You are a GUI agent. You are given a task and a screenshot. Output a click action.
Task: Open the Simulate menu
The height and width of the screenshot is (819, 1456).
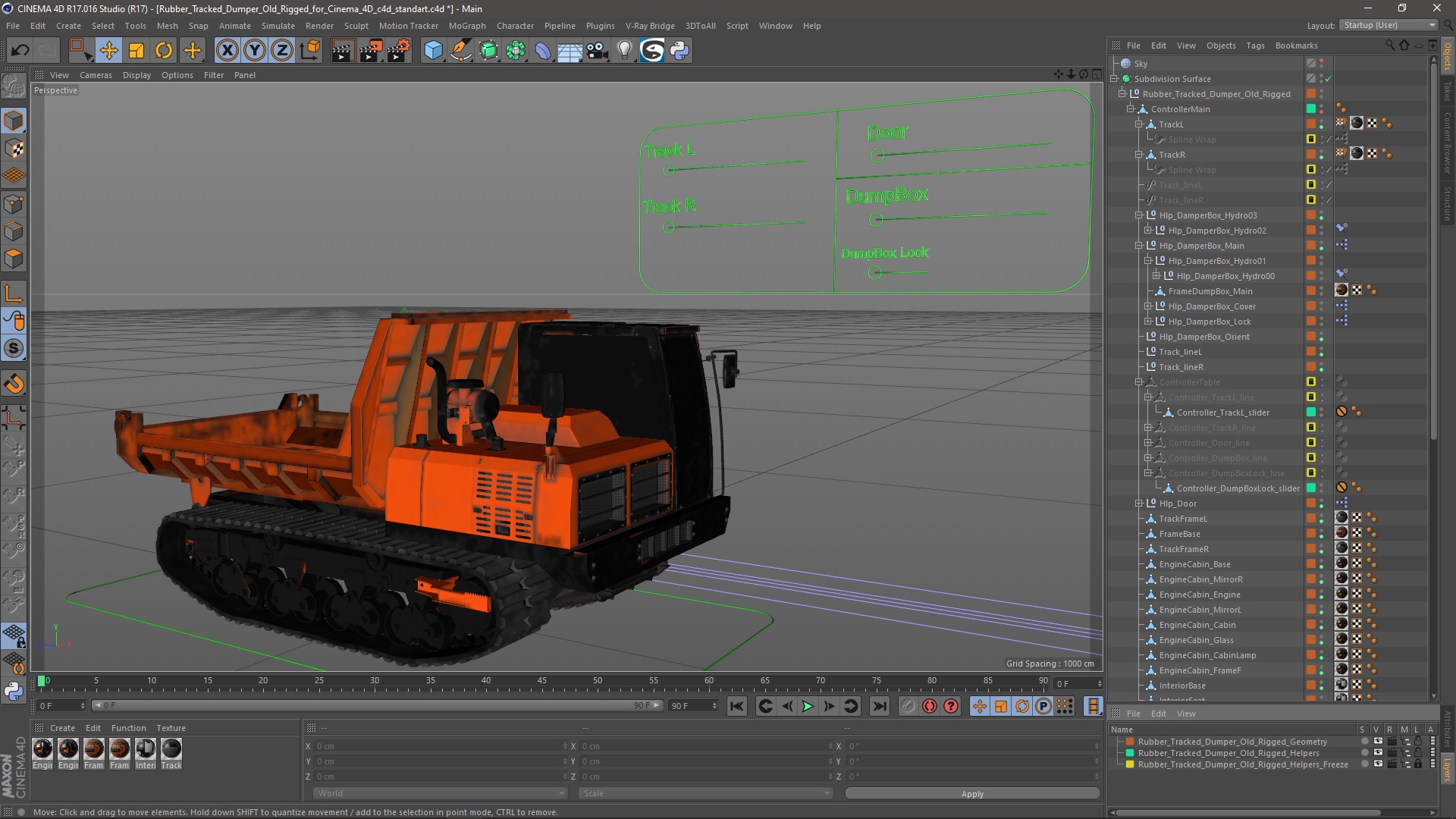coord(278,26)
